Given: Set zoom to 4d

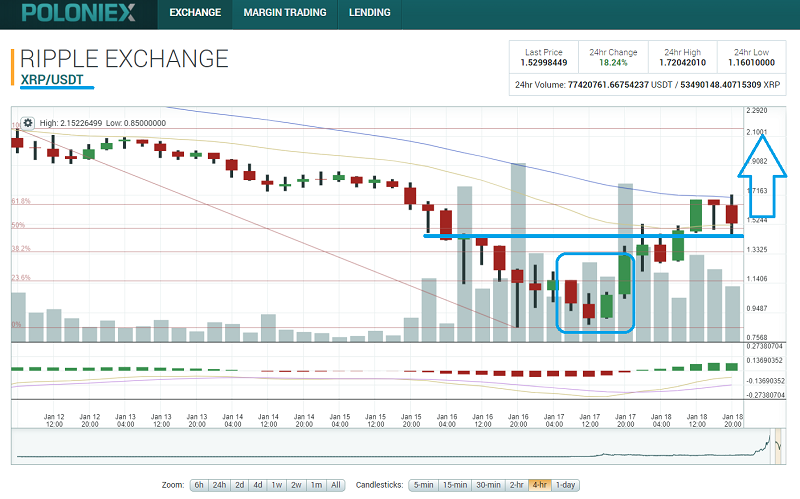Looking at the screenshot, I should [x=258, y=485].
